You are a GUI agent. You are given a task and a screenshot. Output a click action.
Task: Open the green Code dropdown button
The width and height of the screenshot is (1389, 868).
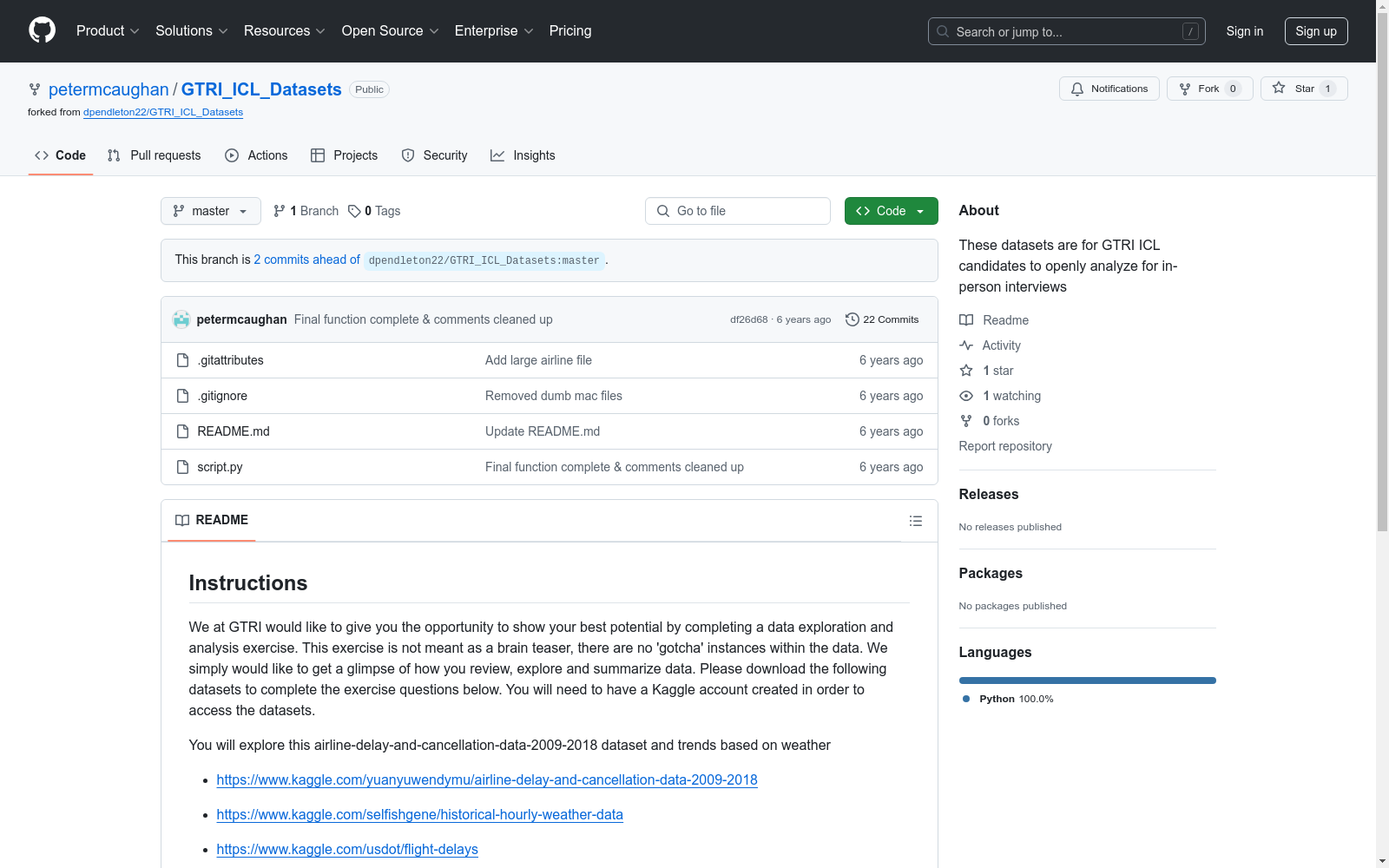click(x=892, y=211)
